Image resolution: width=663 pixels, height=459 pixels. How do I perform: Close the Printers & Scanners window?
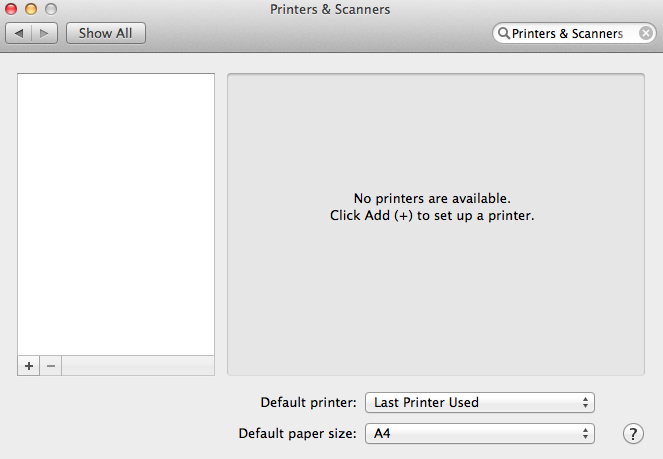pyautogui.click(x=12, y=9)
